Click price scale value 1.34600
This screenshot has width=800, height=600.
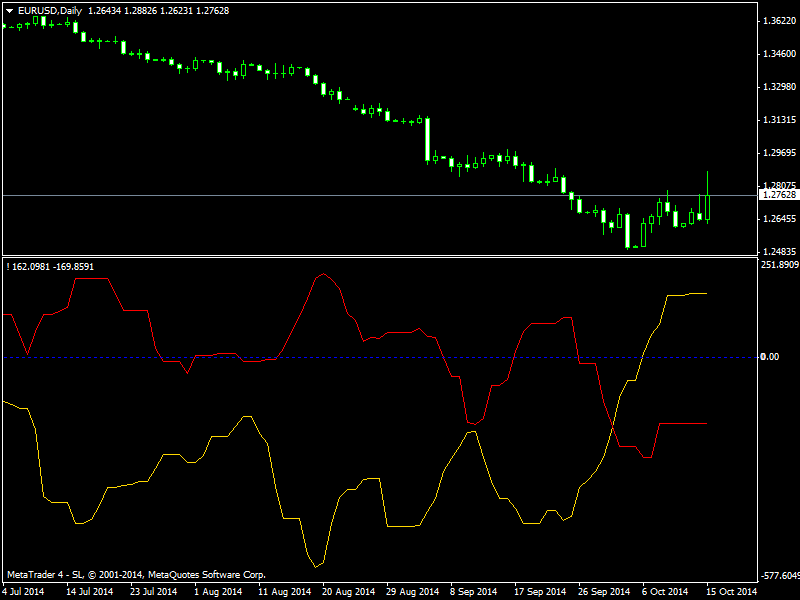(779, 54)
